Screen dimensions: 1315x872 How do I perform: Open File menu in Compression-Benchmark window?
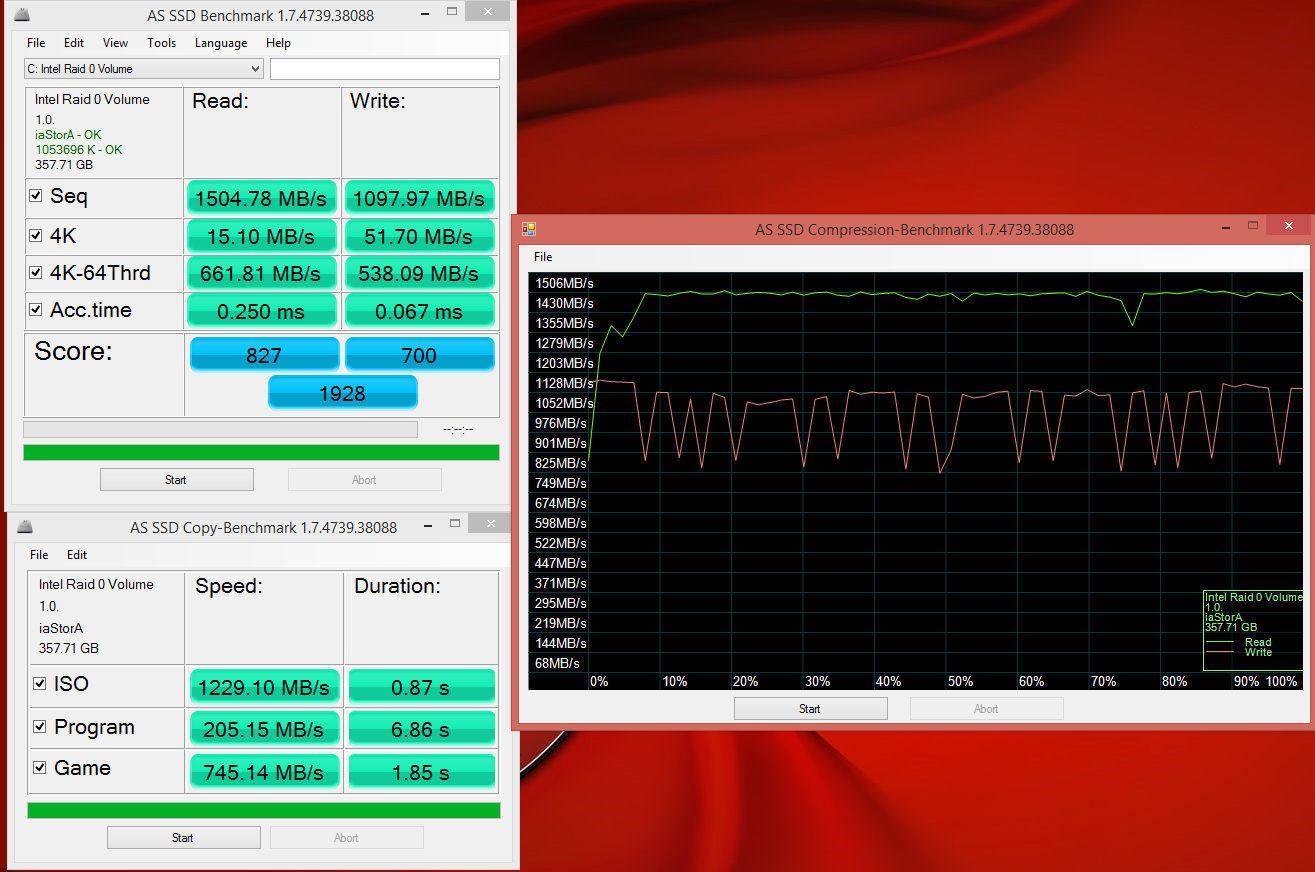coord(543,257)
